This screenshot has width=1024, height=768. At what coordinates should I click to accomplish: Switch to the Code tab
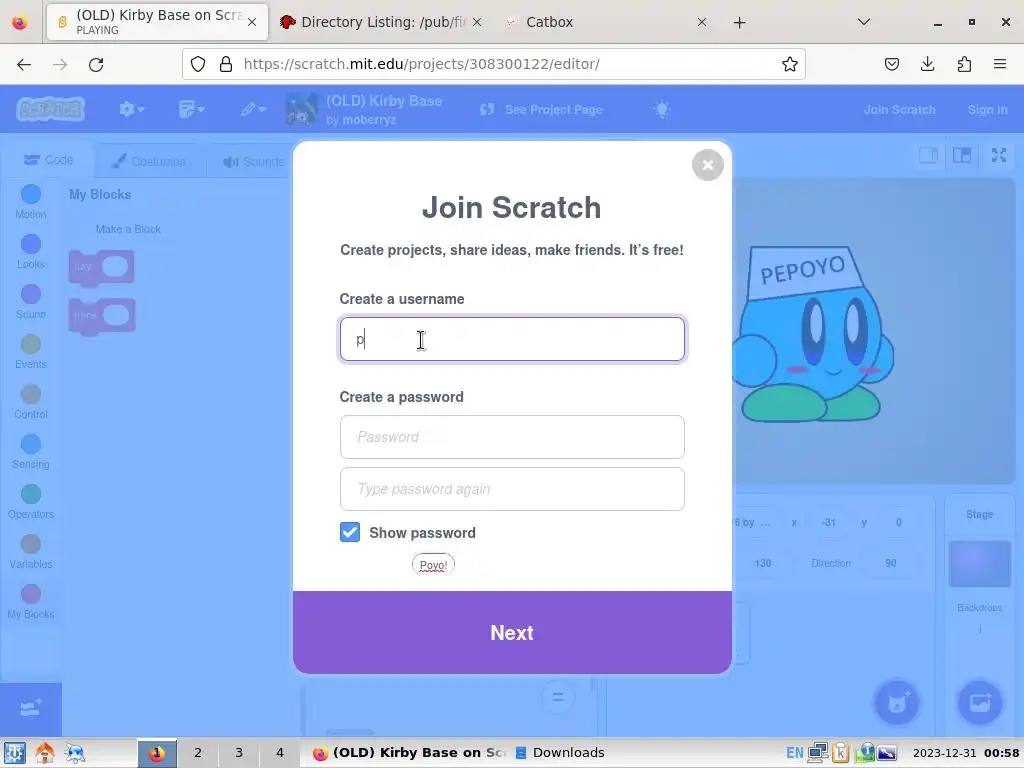[48, 160]
